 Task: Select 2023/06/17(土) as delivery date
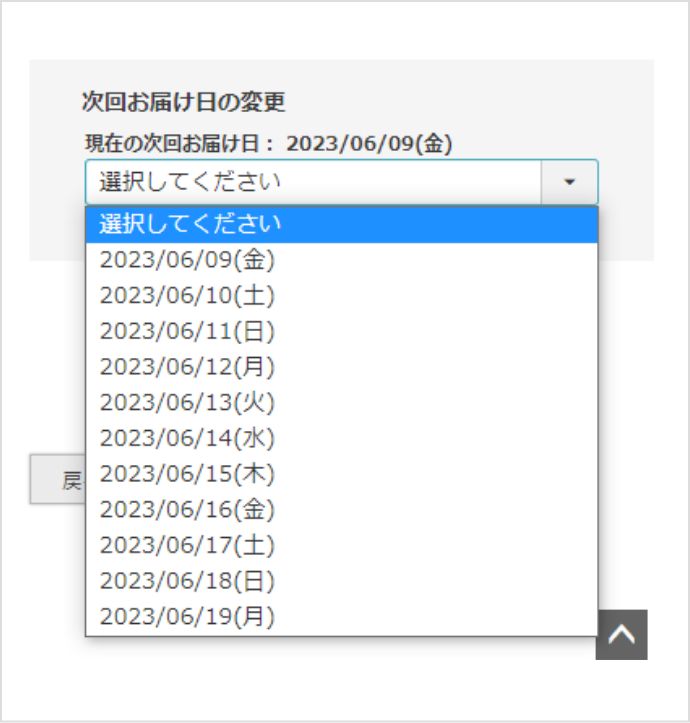[x=341, y=545]
